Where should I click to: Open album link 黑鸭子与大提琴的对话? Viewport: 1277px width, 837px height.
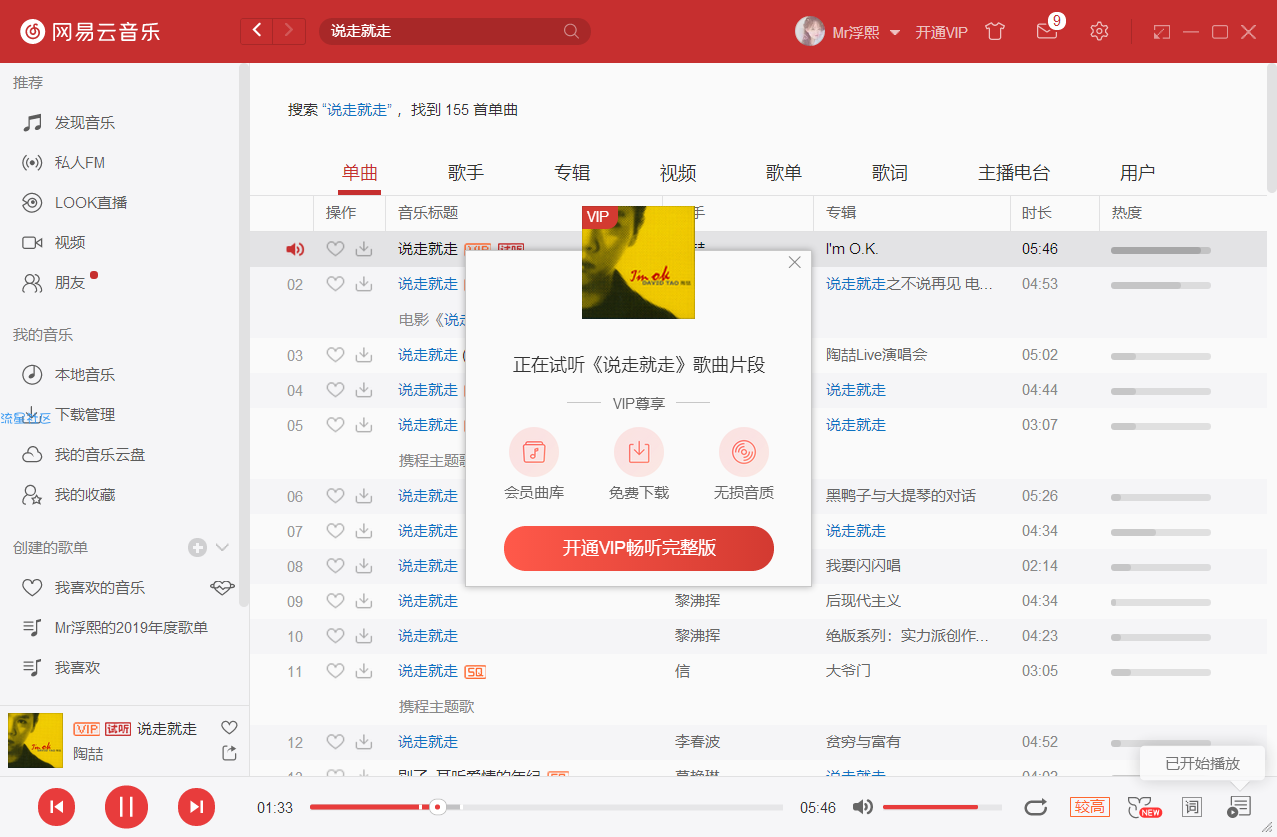click(901, 496)
